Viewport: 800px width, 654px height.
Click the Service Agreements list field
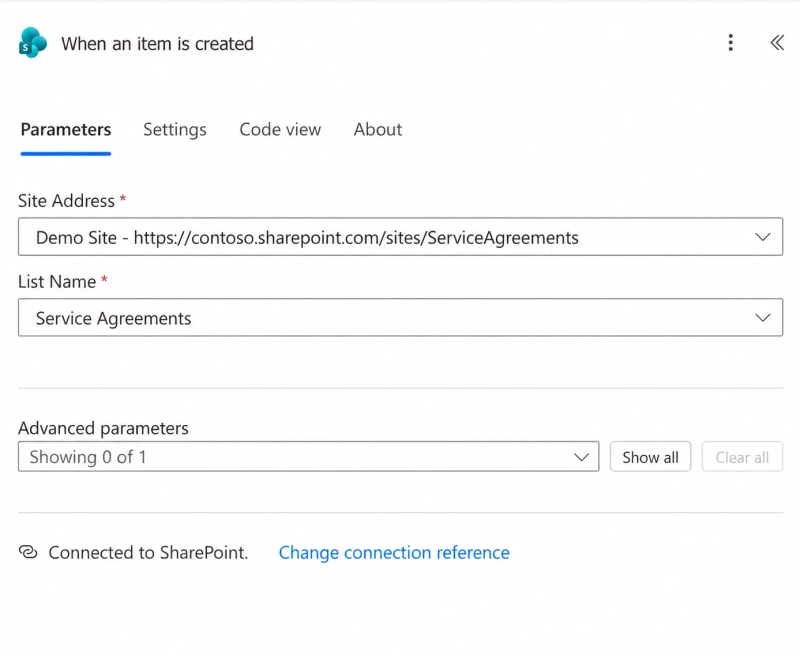pyautogui.click(x=400, y=318)
